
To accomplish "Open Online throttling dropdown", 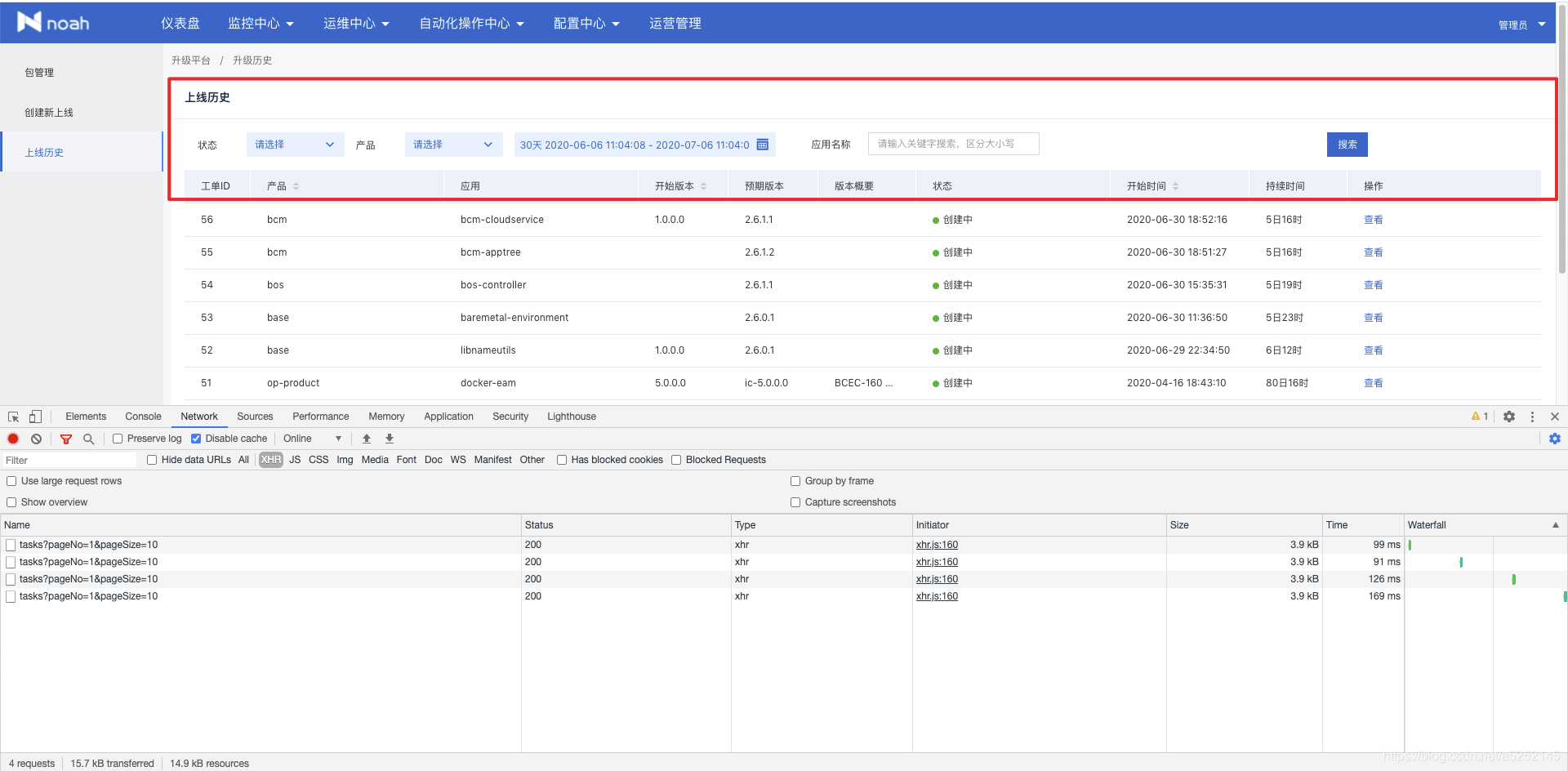I will 312,439.
